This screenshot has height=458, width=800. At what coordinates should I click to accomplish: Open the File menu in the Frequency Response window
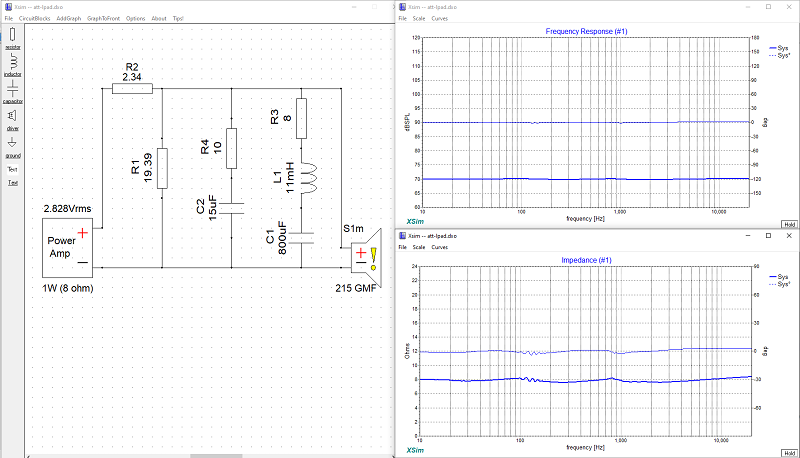(403, 18)
